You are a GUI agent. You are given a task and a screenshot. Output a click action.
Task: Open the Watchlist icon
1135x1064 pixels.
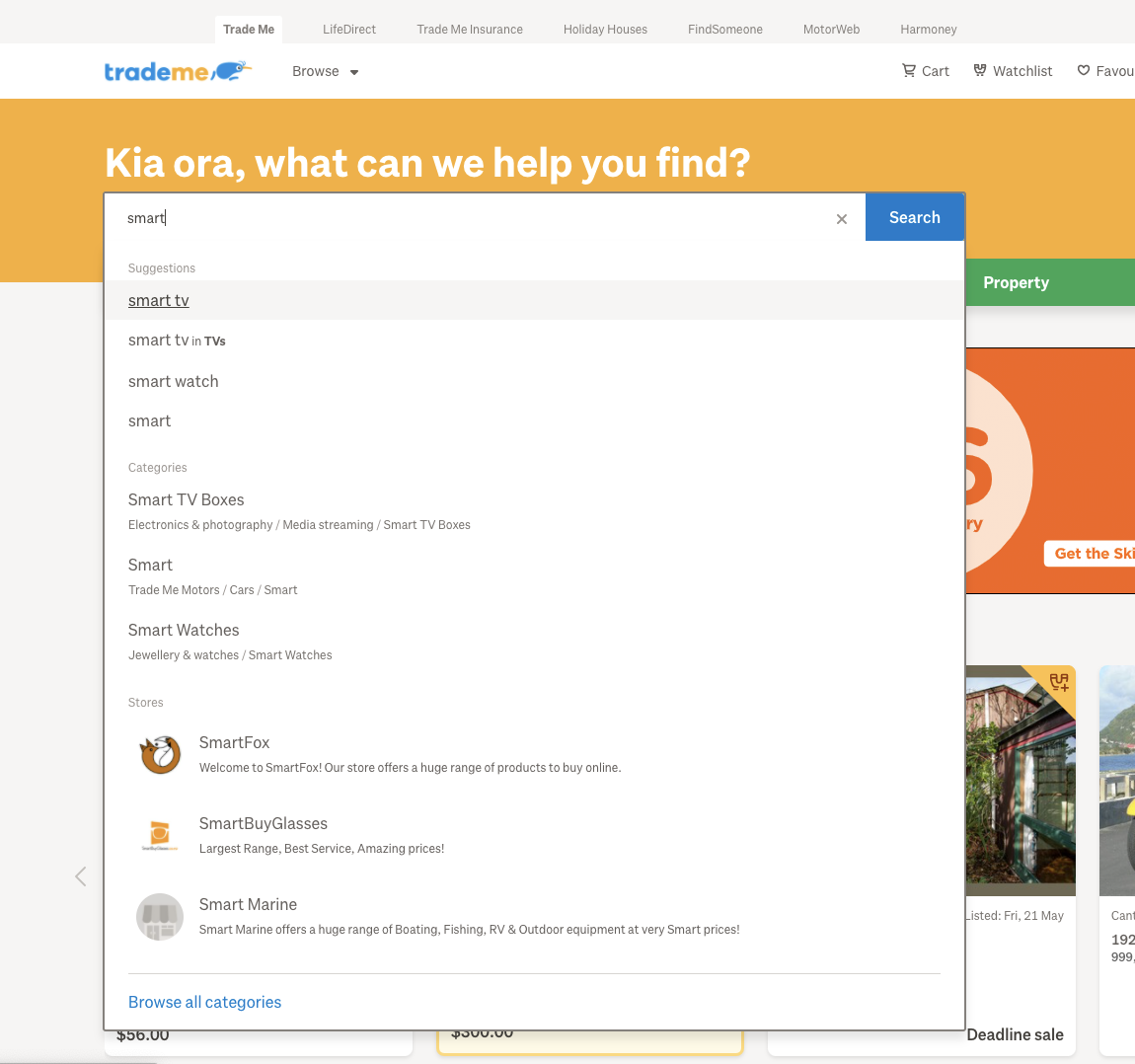[980, 70]
